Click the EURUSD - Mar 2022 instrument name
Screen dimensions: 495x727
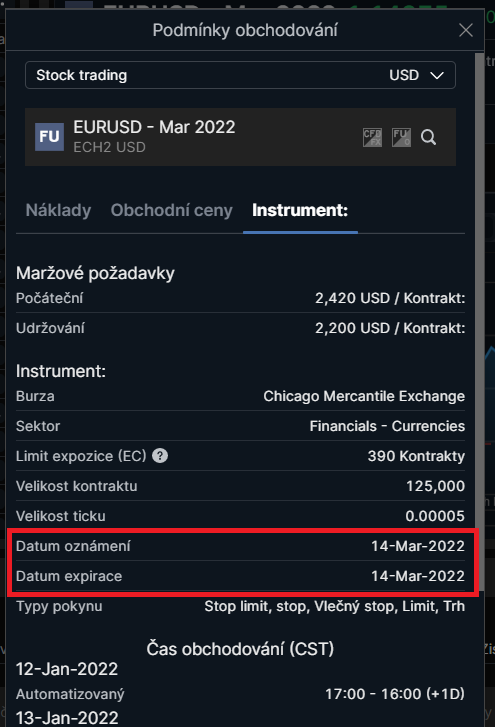[x=154, y=127]
